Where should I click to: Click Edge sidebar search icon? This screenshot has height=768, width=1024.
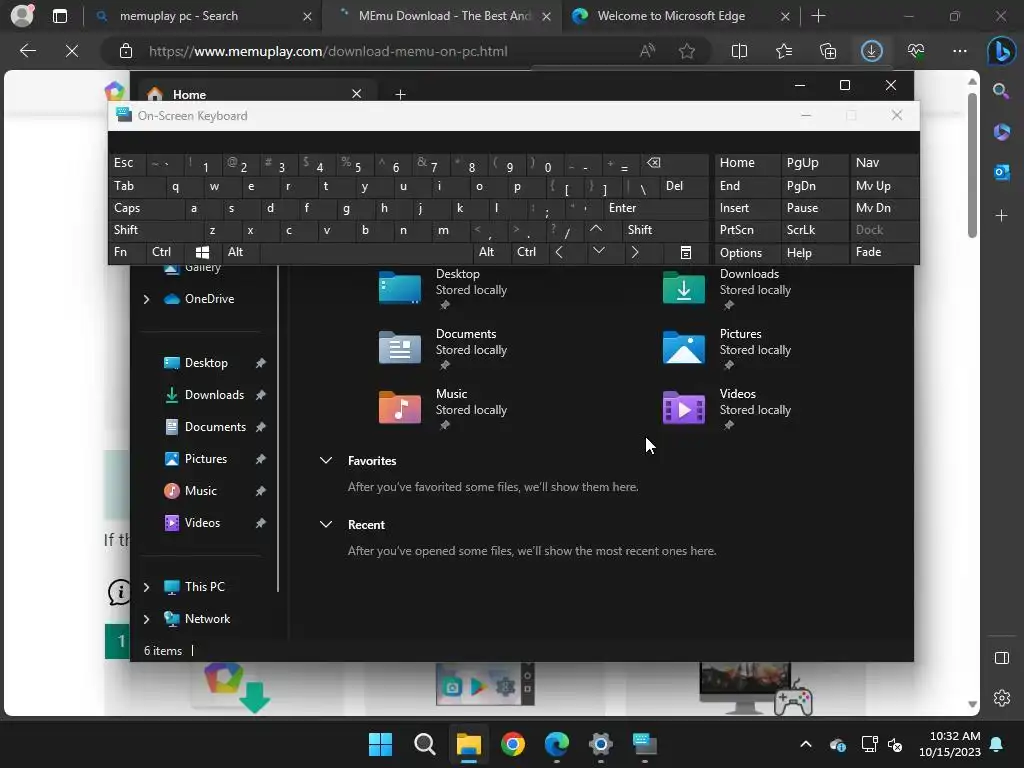point(1001,91)
